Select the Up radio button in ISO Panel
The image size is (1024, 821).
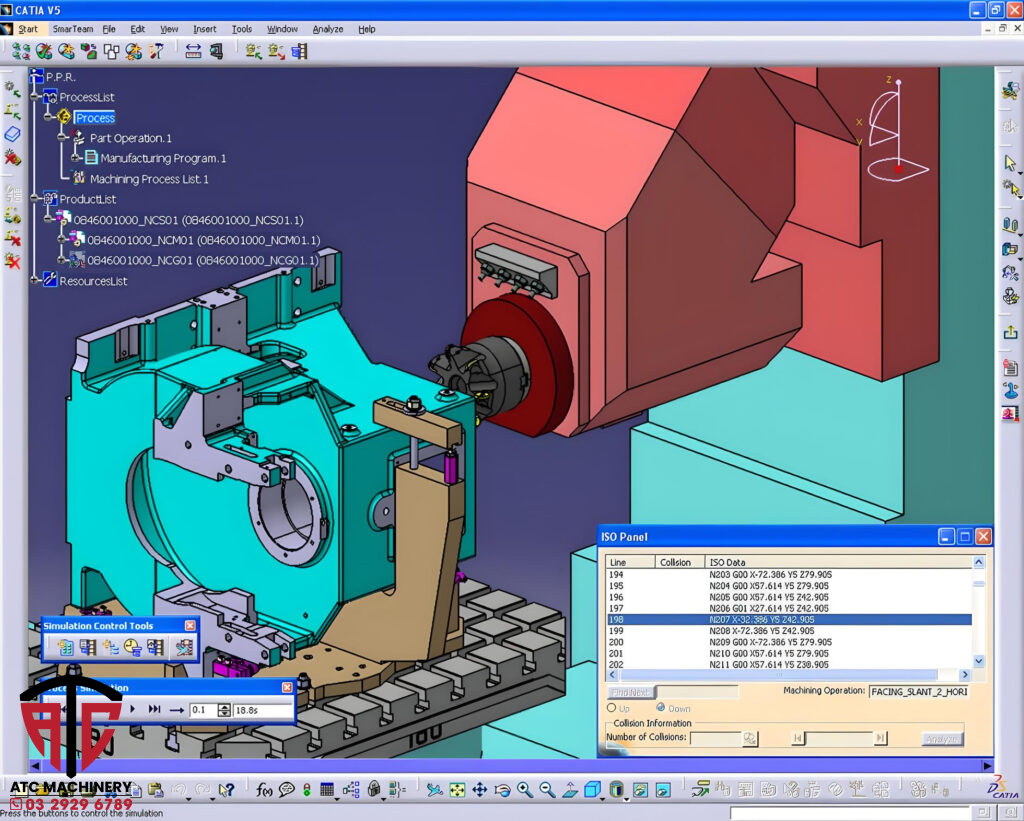(x=614, y=708)
